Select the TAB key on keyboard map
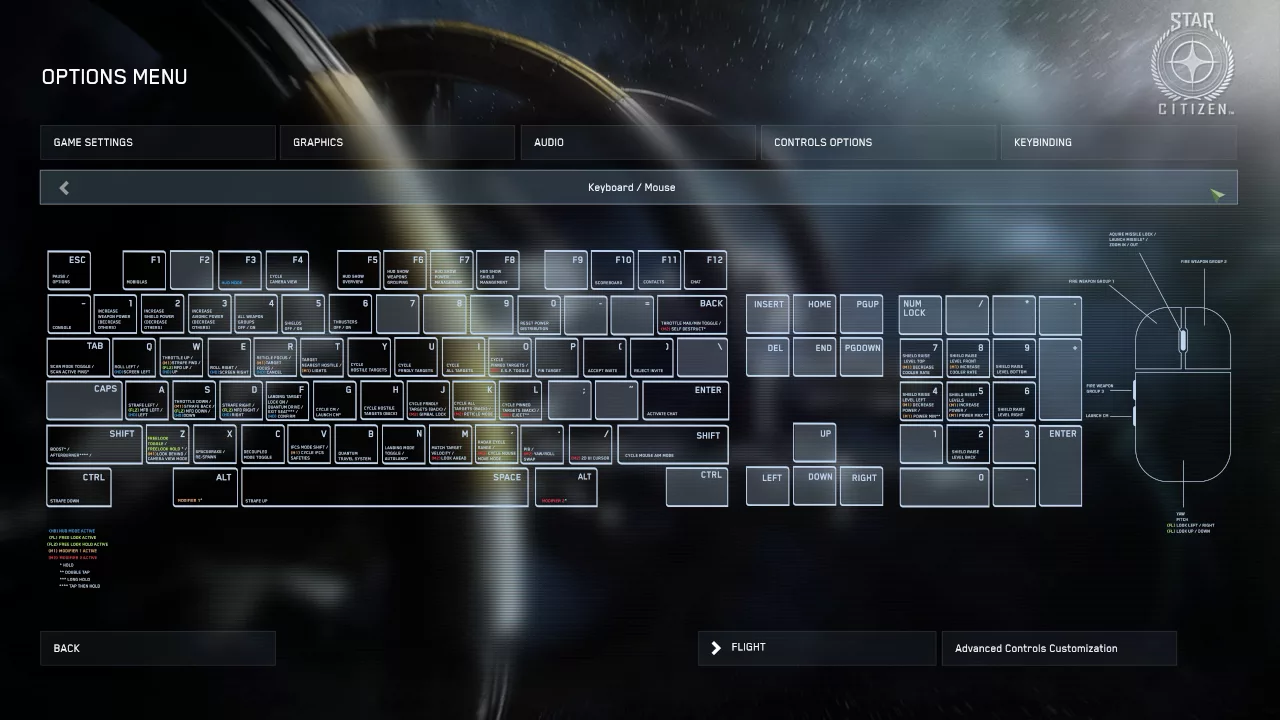Image resolution: width=1280 pixels, height=720 pixels. [78, 357]
